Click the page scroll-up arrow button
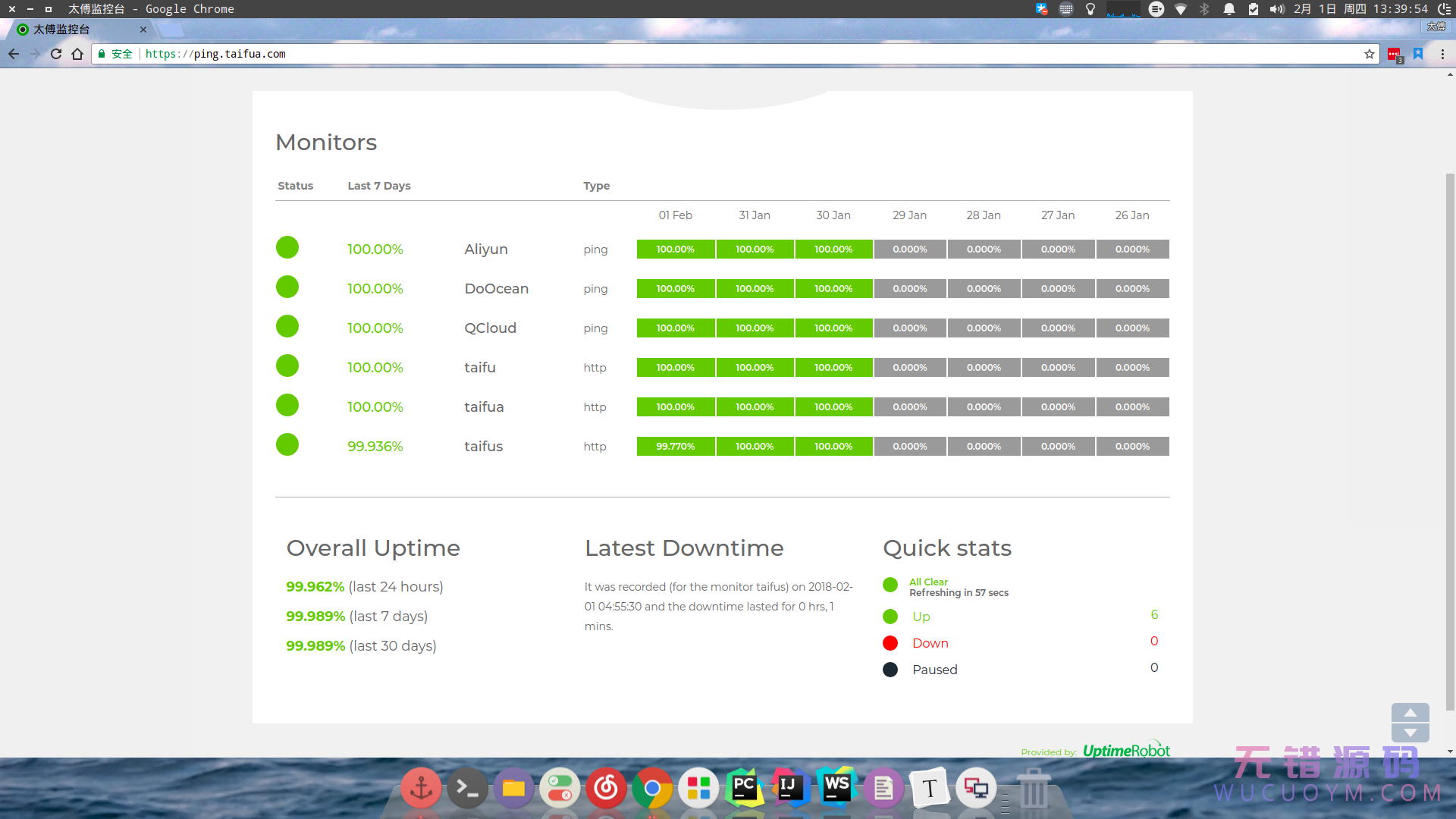The width and height of the screenshot is (1456, 819). pyautogui.click(x=1410, y=713)
